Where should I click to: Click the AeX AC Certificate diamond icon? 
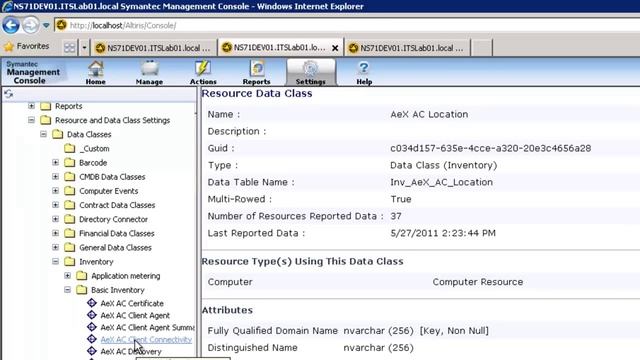[x=92, y=303]
